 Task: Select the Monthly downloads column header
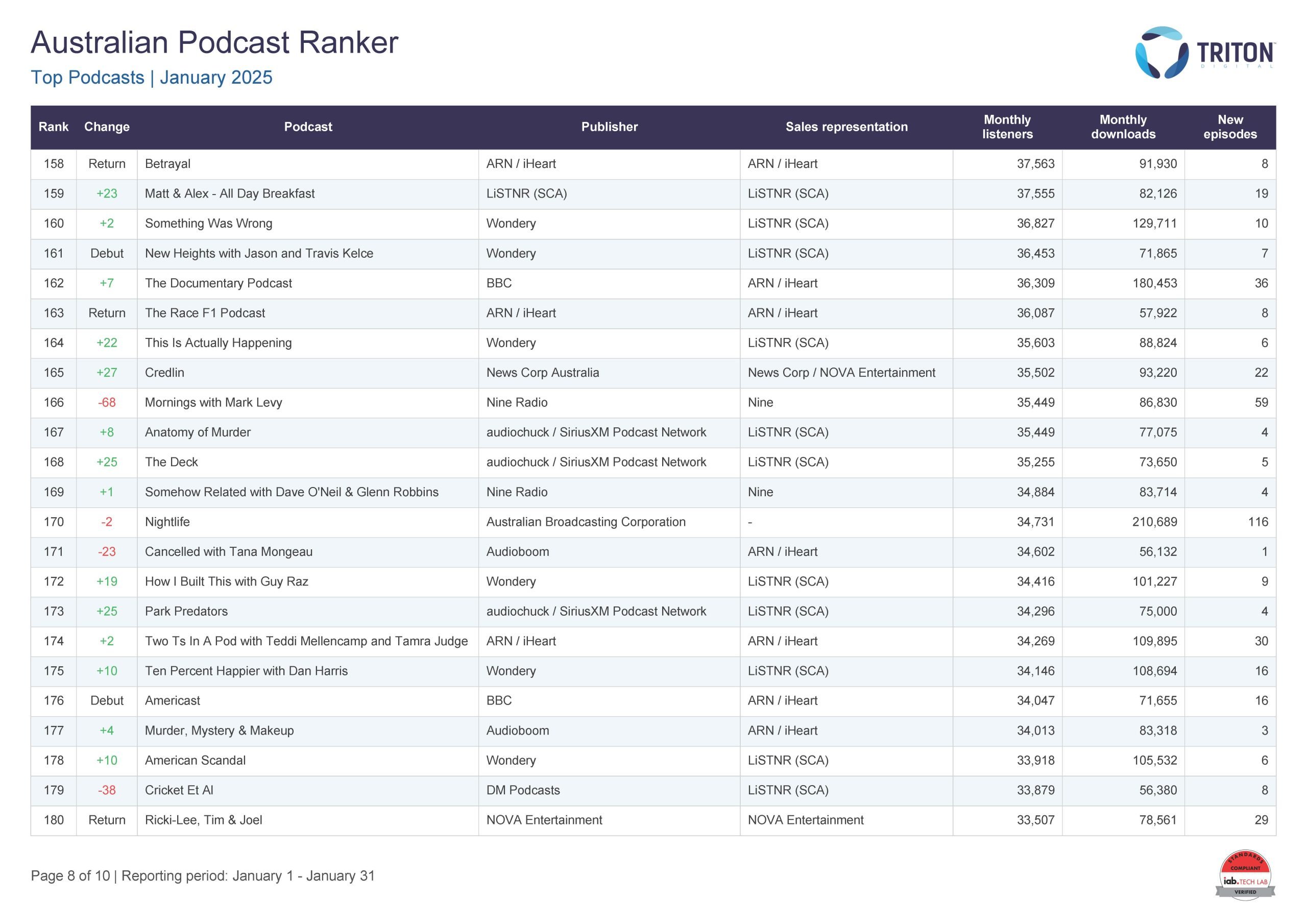tap(1123, 127)
